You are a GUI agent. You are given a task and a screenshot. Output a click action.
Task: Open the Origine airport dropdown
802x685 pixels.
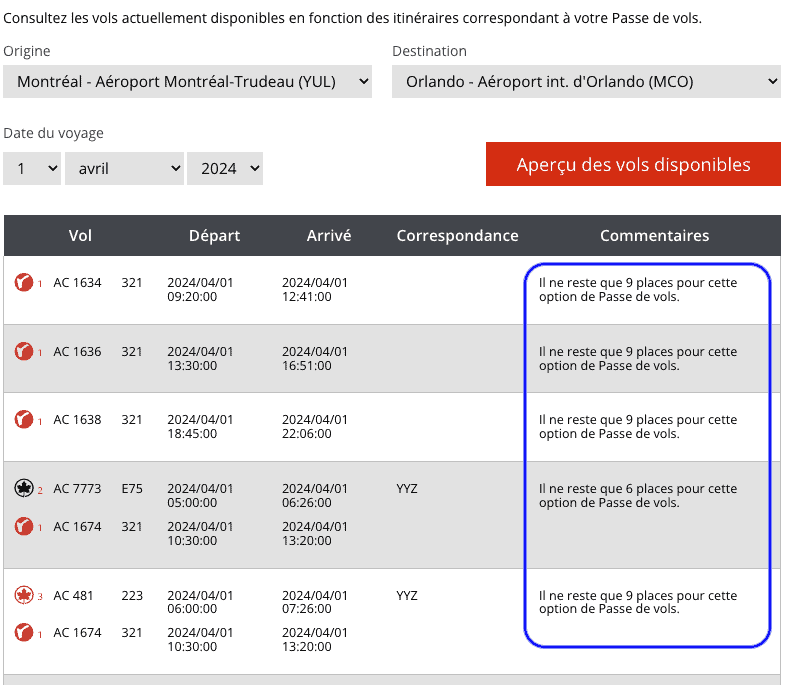coord(188,82)
